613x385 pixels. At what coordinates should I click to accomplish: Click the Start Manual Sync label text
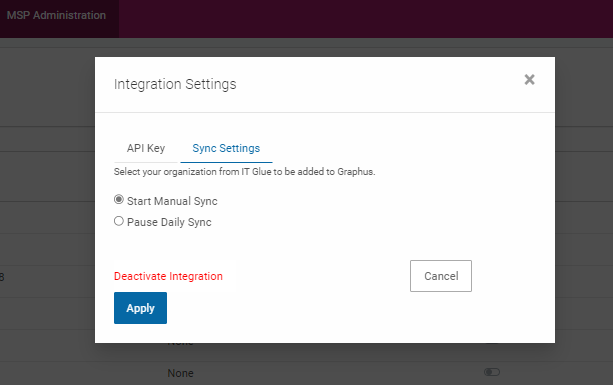[x=172, y=201]
